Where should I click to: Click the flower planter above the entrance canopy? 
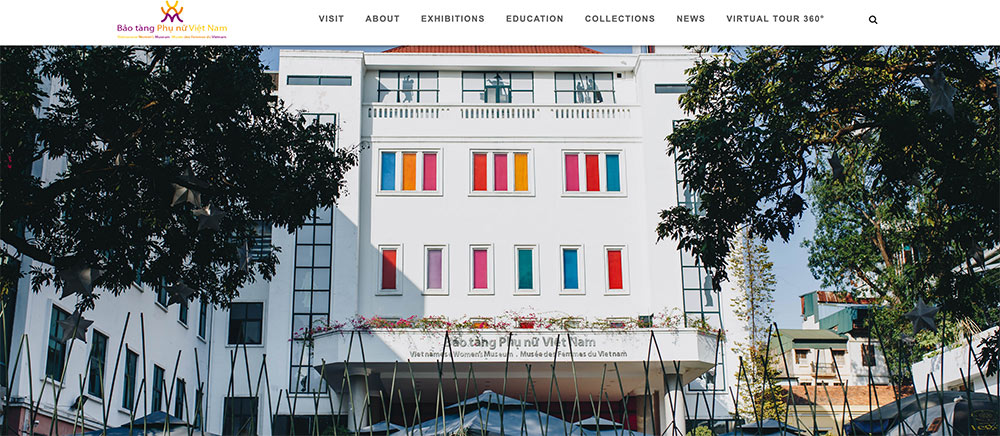pos(504,321)
